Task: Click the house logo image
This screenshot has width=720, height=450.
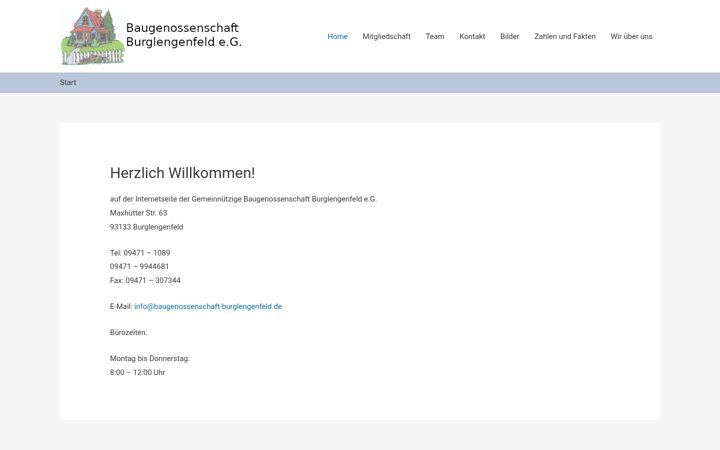Action: 93,36
